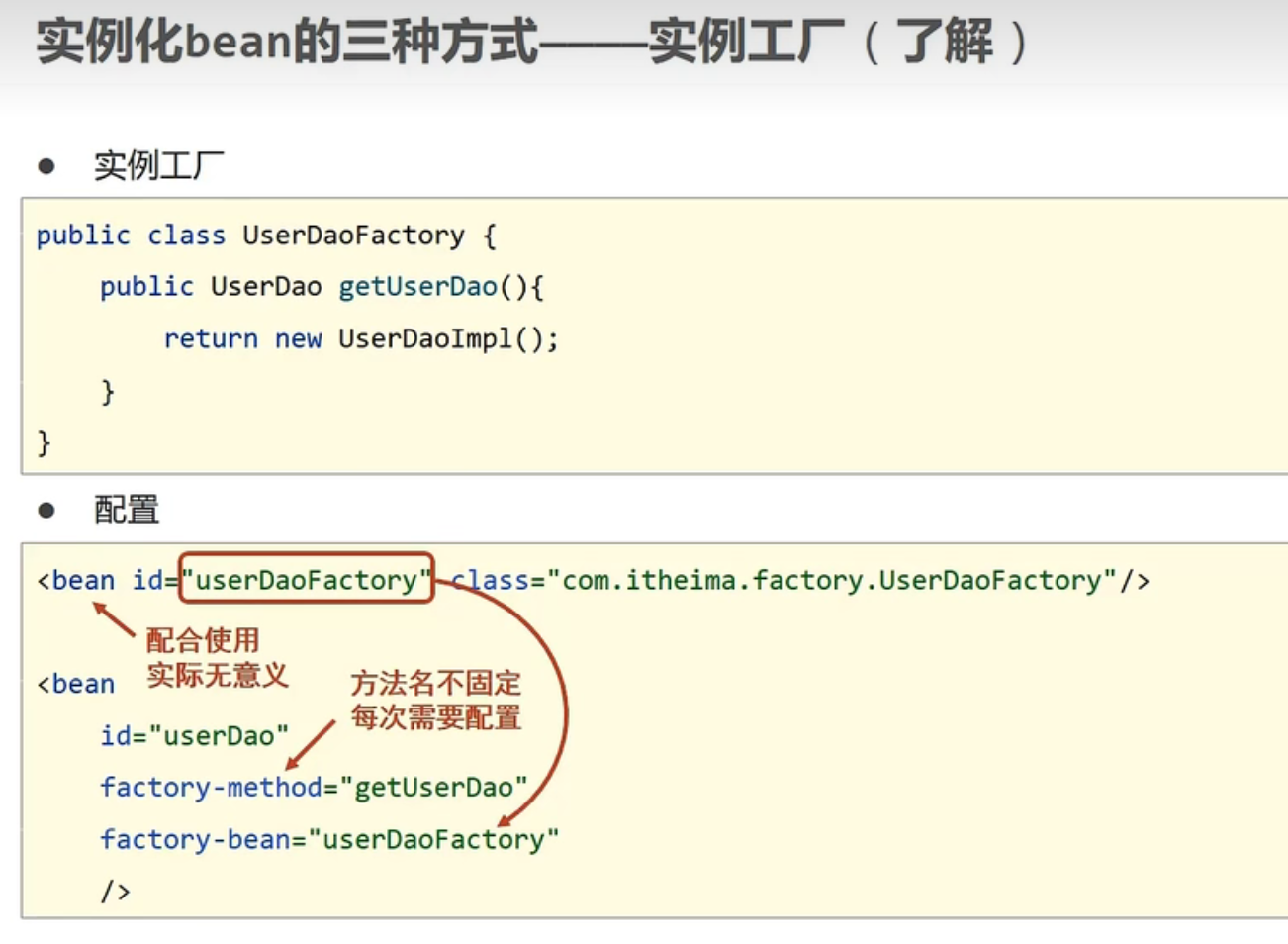Click the red highlight box around userDaoFactory

click(x=305, y=580)
